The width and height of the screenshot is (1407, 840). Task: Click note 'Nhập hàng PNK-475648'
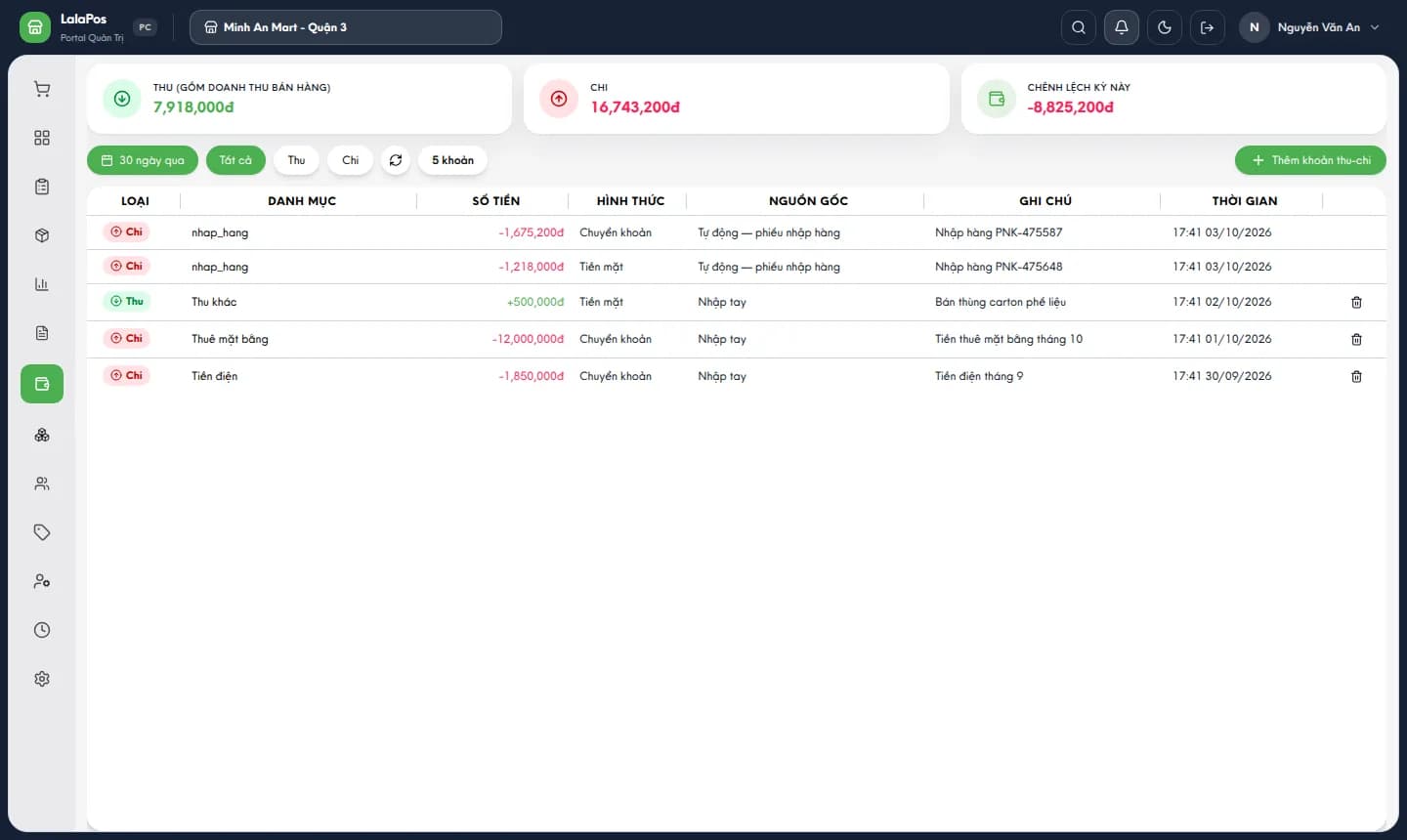click(999, 267)
